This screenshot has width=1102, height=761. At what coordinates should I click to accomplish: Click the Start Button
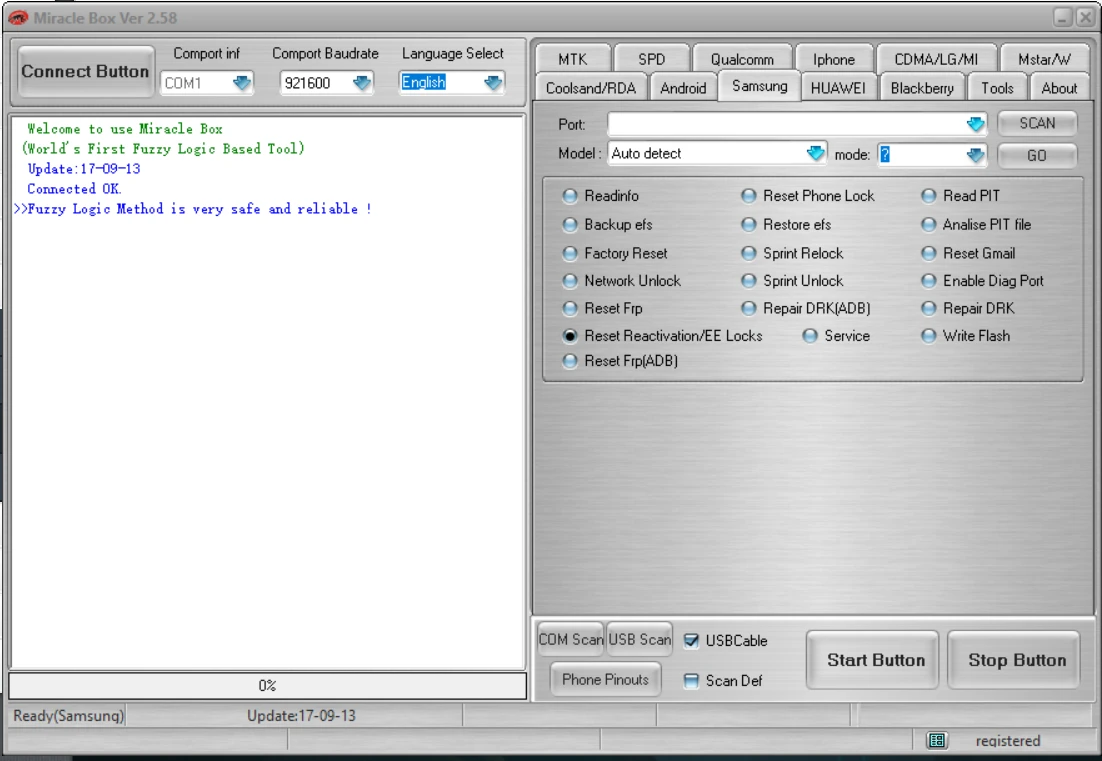coord(875,661)
